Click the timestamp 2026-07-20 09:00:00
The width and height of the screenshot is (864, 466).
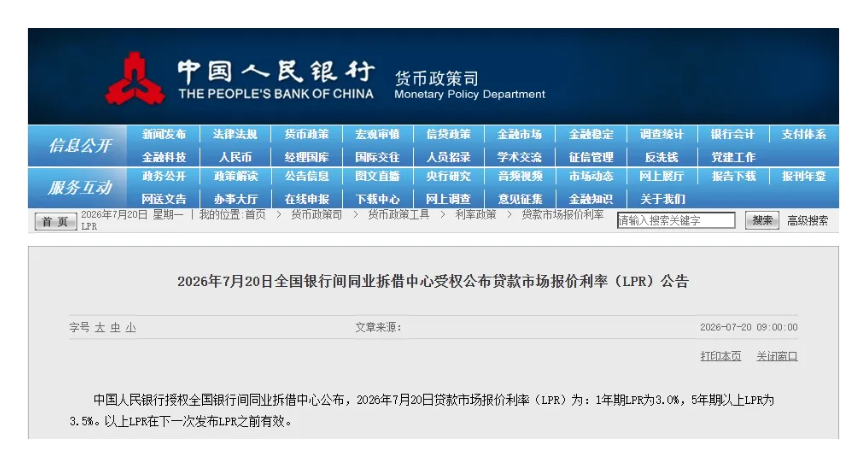(x=748, y=327)
